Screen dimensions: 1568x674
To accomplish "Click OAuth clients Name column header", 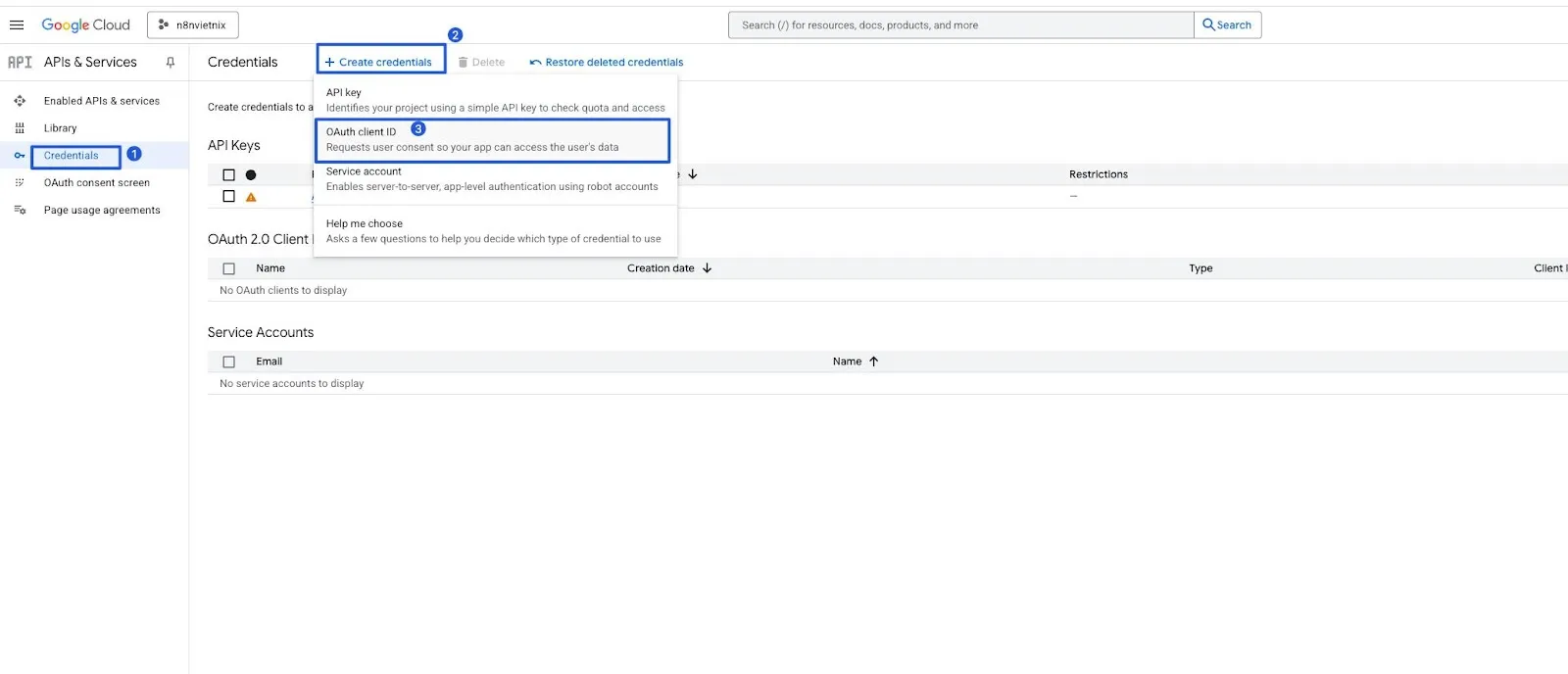I will click(270, 268).
